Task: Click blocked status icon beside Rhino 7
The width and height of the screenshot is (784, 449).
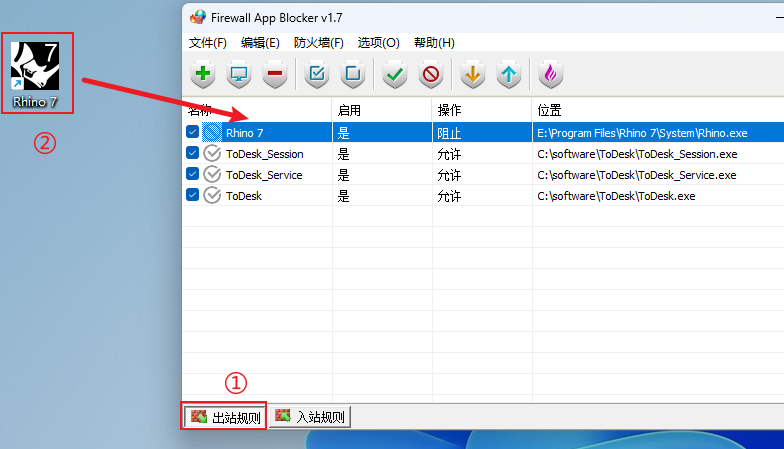Action: 212,132
